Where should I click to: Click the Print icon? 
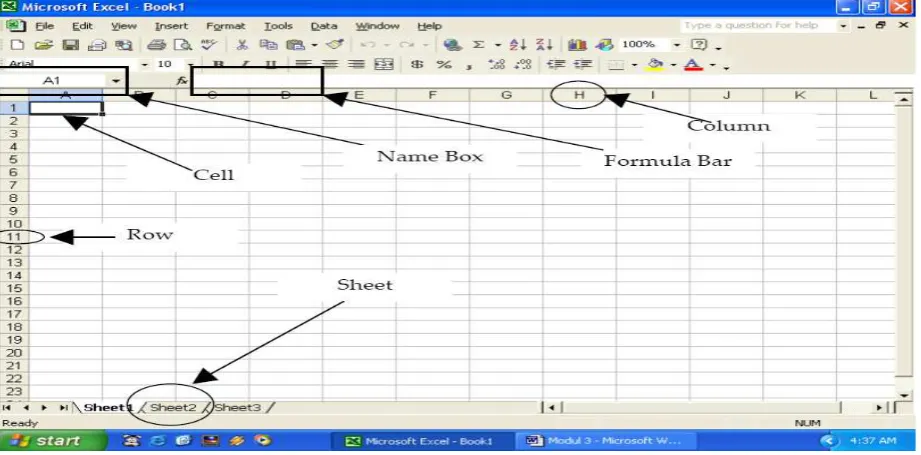click(156, 45)
